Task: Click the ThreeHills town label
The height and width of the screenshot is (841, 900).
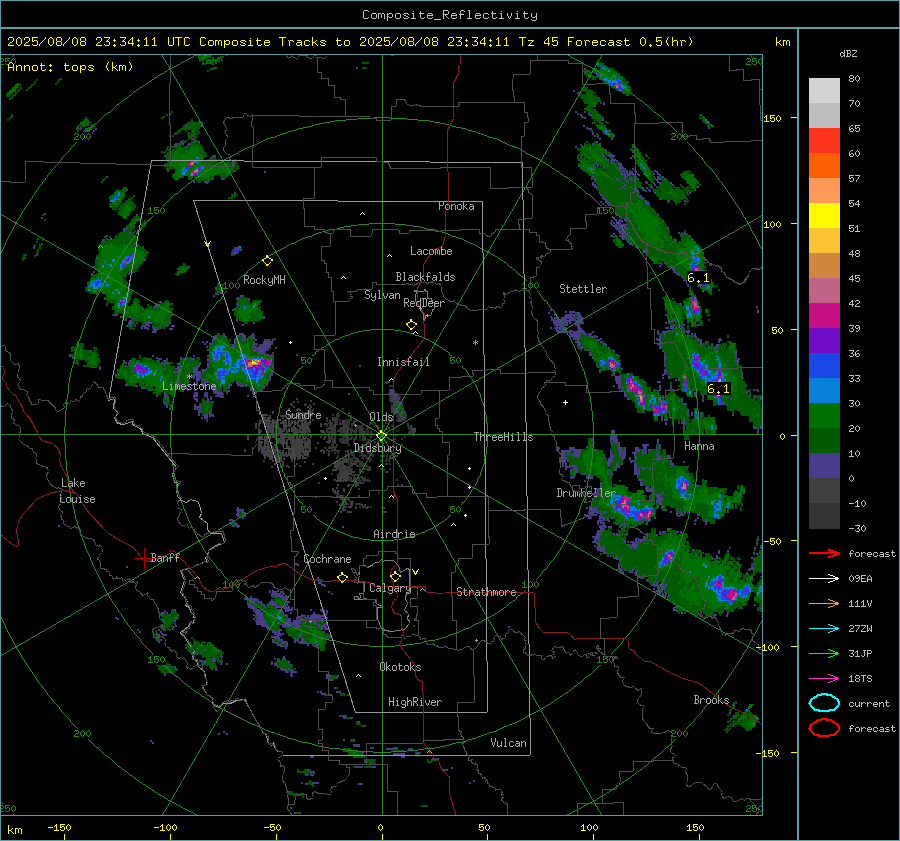Action: (x=503, y=437)
